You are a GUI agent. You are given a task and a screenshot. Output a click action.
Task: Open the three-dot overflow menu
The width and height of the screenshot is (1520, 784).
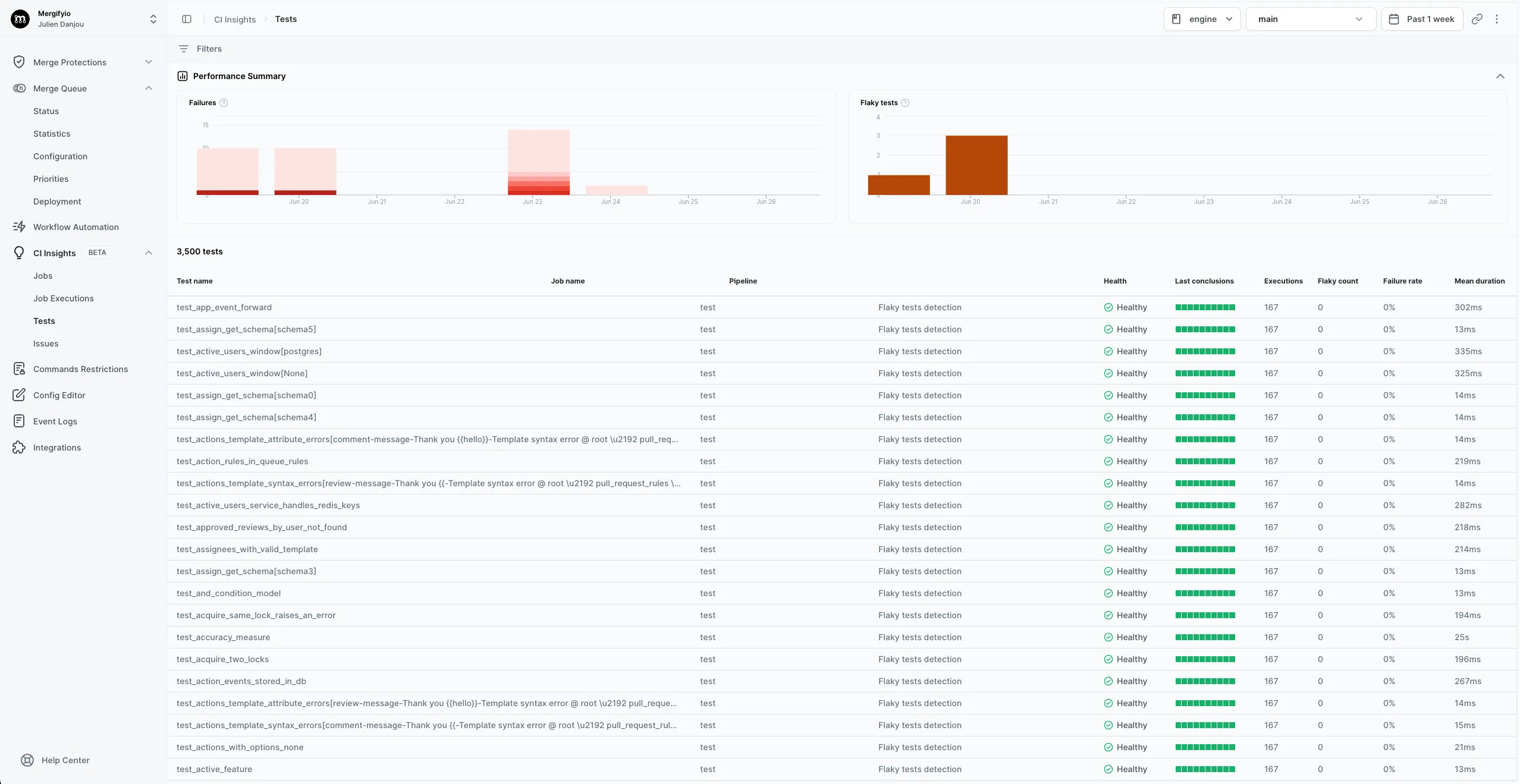1497,18
